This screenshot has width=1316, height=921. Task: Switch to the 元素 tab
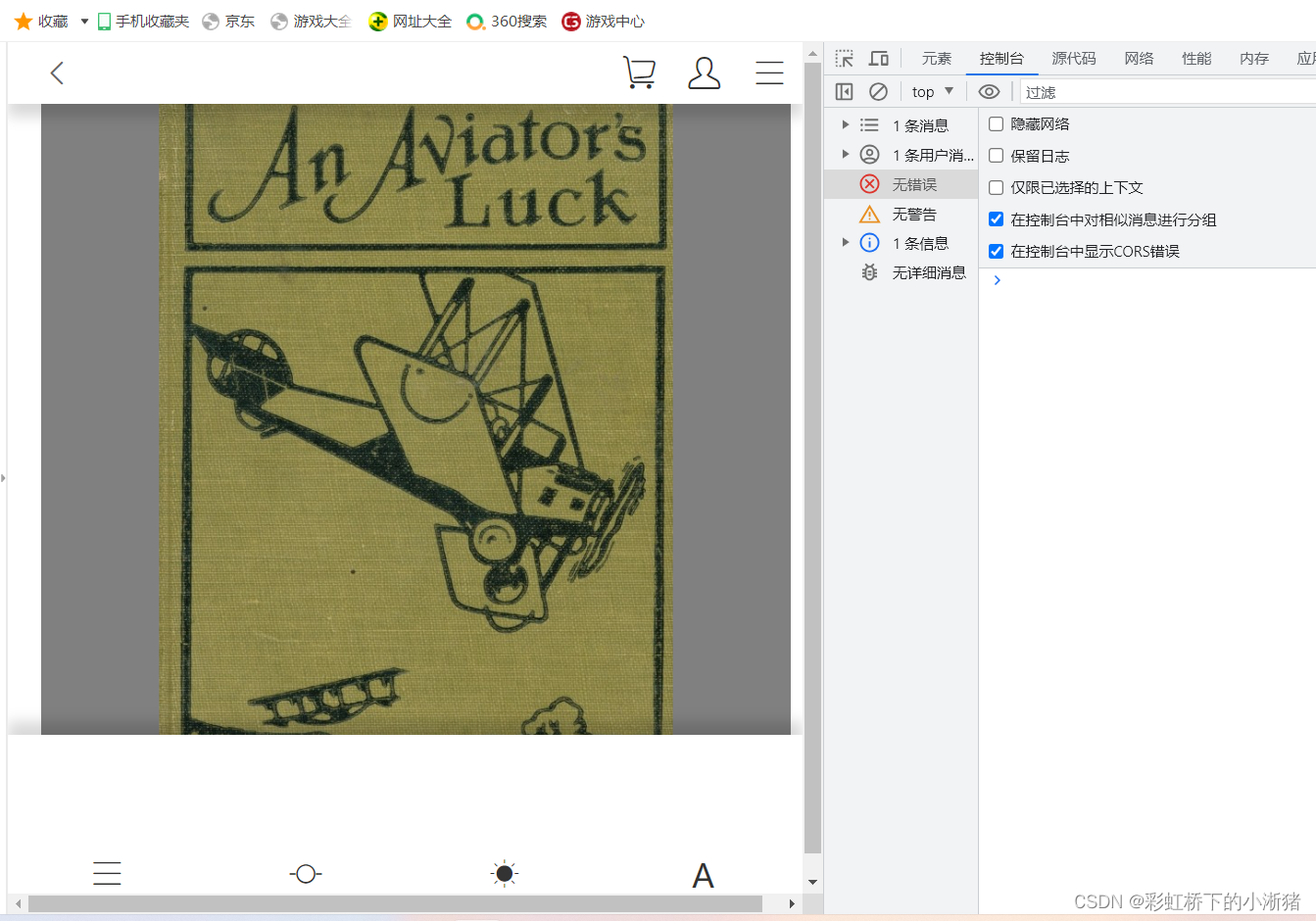(937, 59)
